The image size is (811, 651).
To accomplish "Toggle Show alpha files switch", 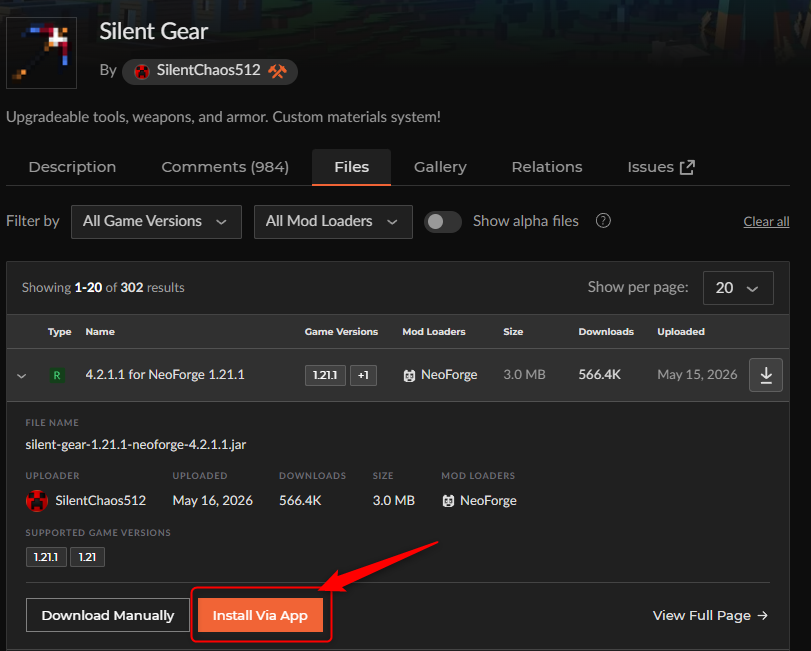I will 443,222.
